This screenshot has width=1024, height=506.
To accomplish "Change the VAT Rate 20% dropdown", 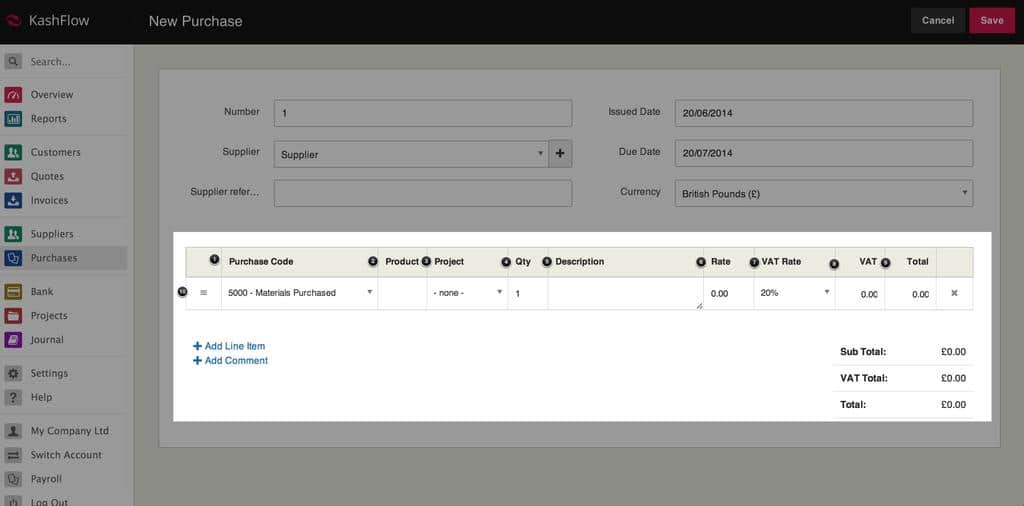I will 795,293.
